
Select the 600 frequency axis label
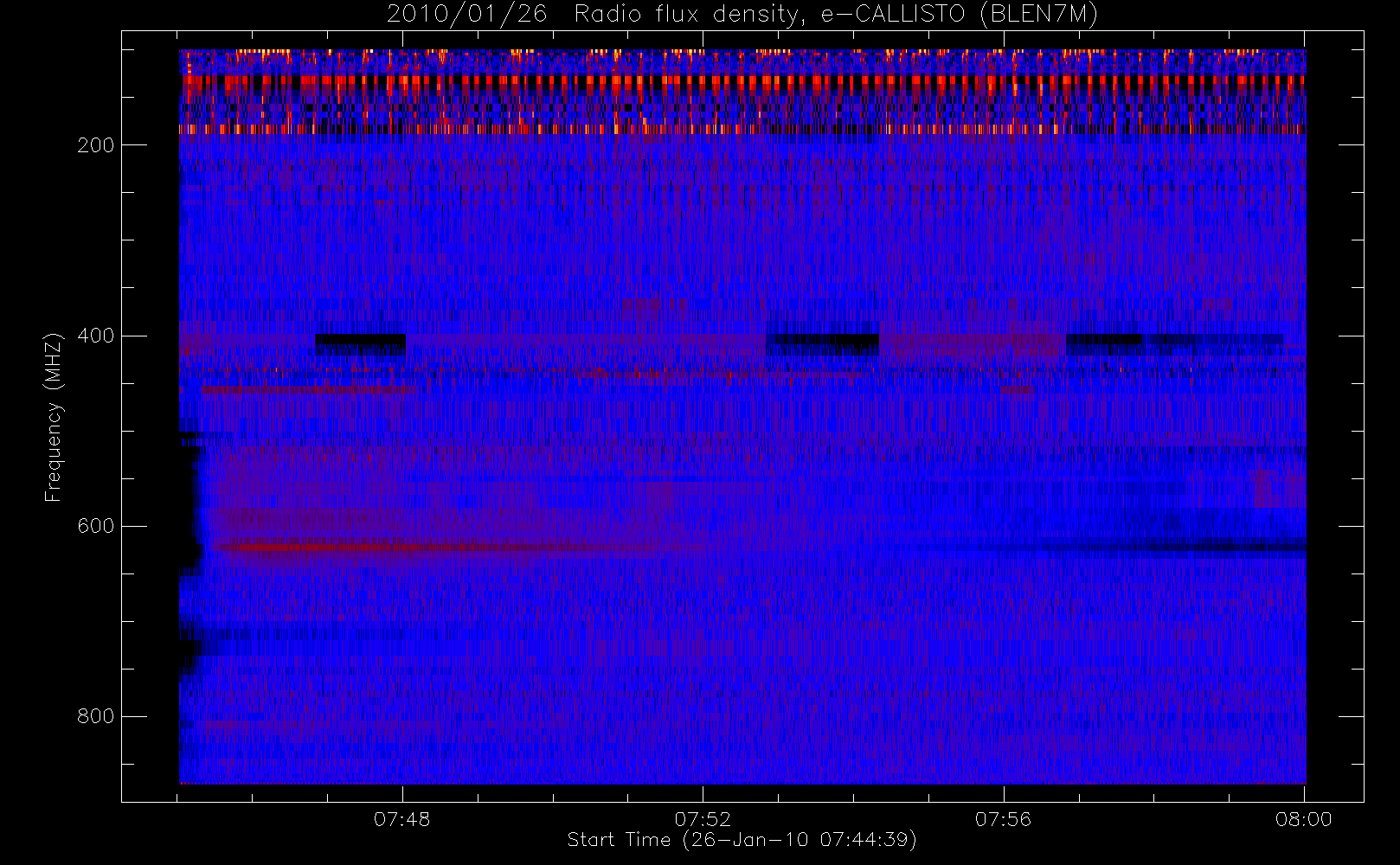pos(95,526)
